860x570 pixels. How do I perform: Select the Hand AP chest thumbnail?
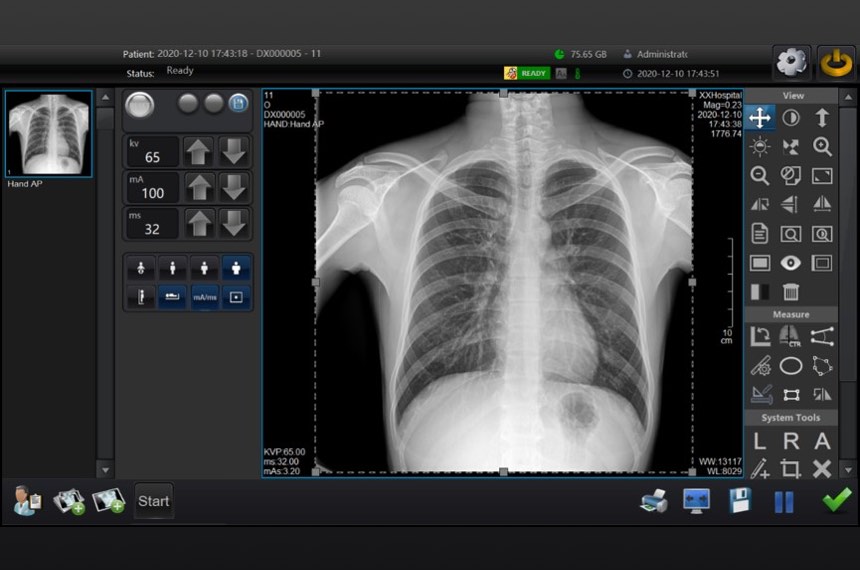pyautogui.click(x=49, y=134)
